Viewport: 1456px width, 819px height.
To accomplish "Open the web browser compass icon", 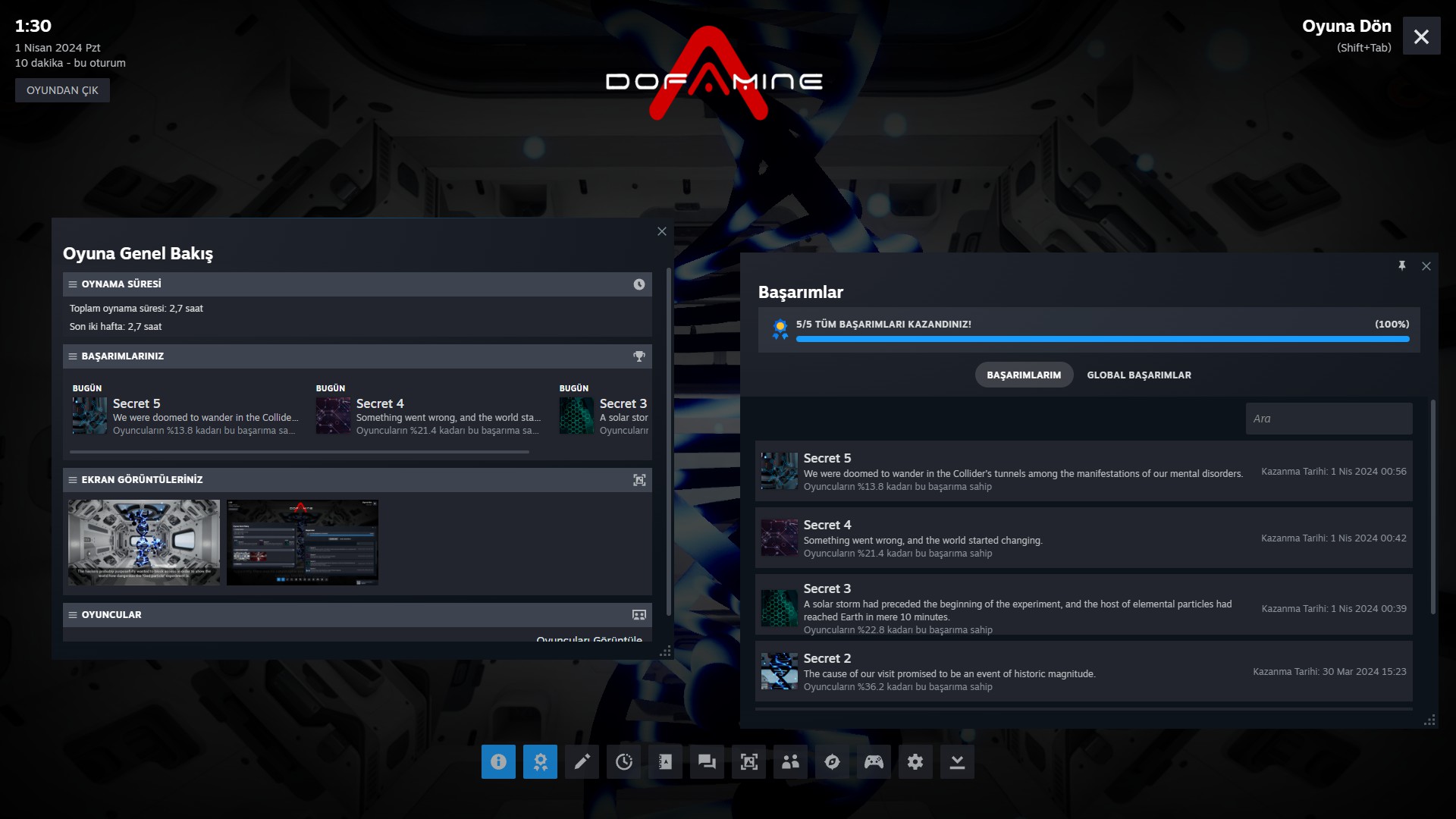I will [832, 761].
